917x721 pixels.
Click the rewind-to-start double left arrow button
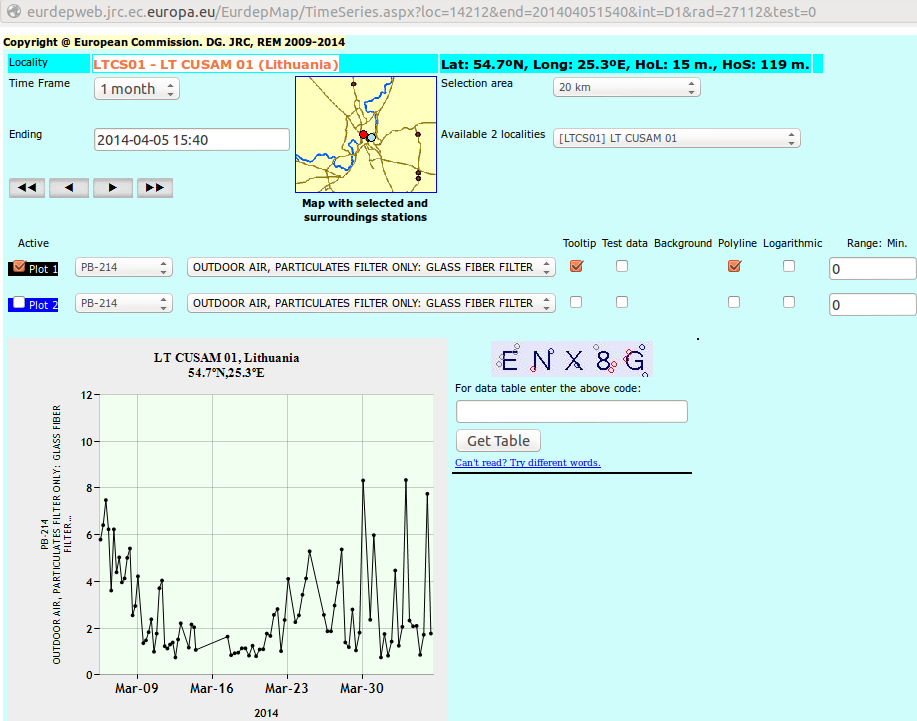coord(27,187)
